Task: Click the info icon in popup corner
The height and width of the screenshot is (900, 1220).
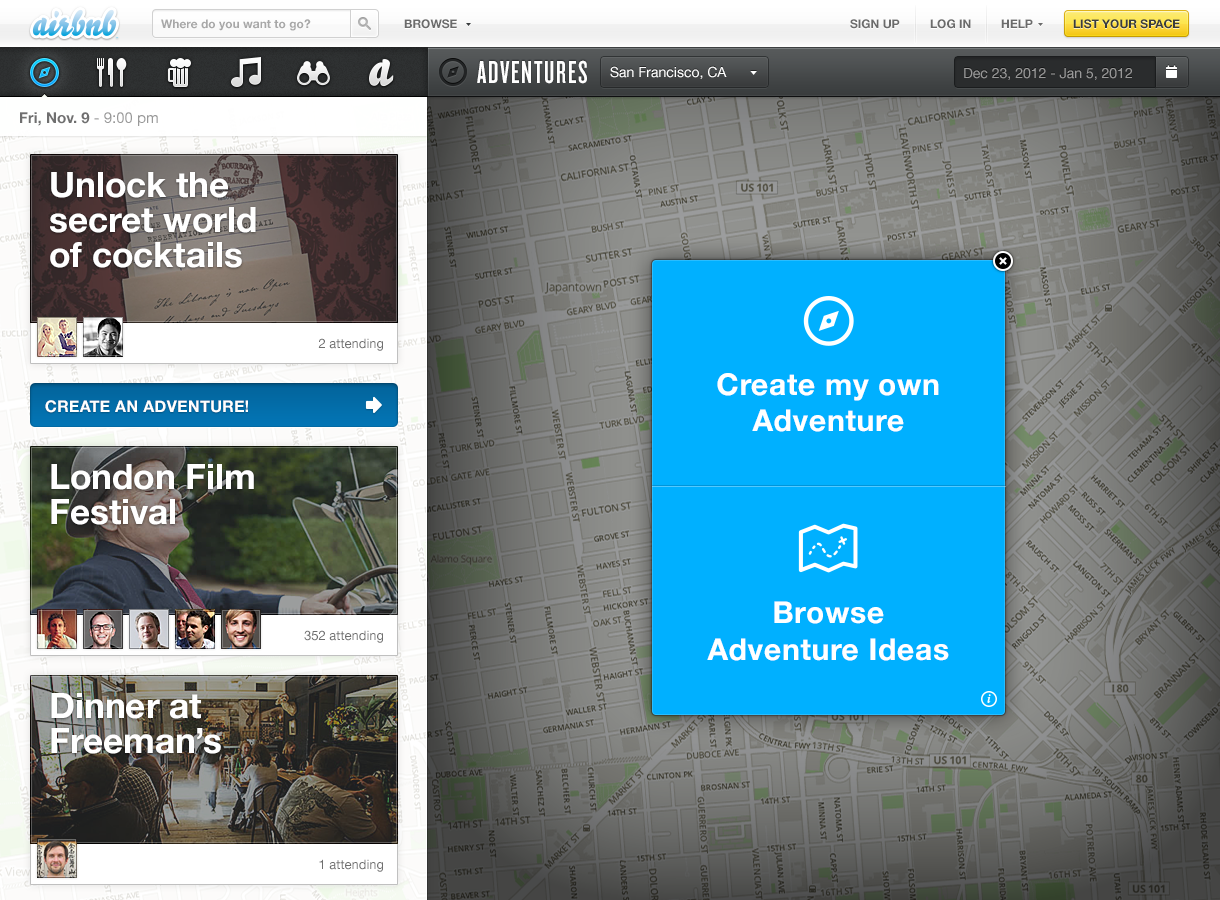Action: pyautogui.click(x=989, y=699)
